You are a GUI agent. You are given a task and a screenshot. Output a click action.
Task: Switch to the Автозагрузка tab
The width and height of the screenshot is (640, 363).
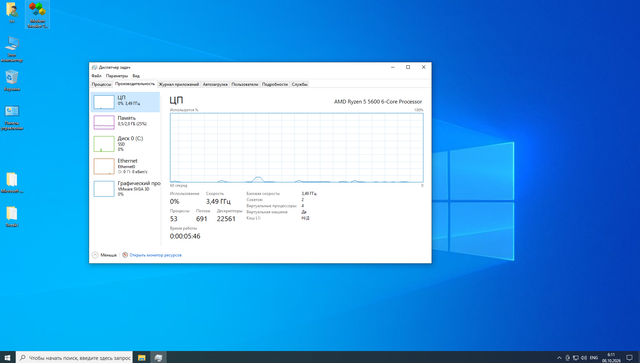[x=215, y=84]
